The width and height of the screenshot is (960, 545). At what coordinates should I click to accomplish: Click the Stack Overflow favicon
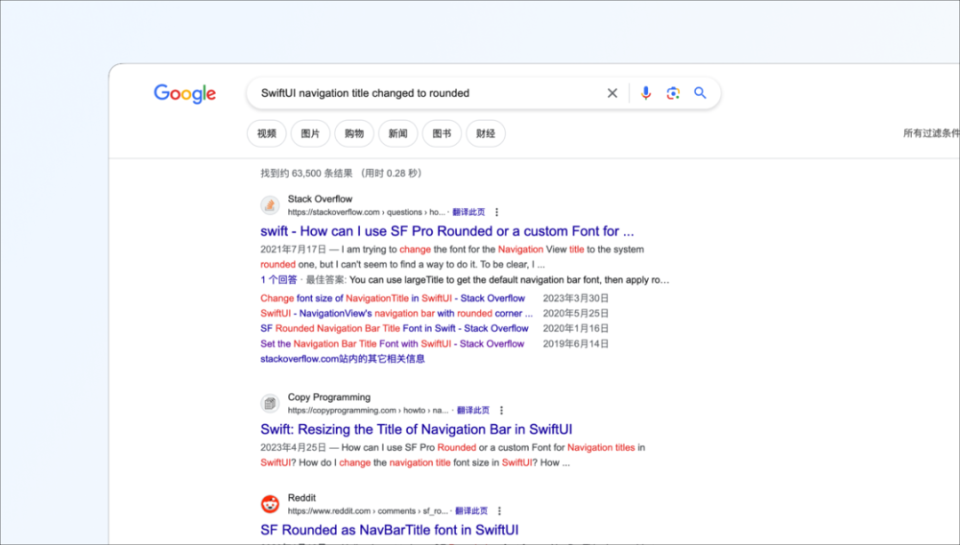click(x=270, y=205)
